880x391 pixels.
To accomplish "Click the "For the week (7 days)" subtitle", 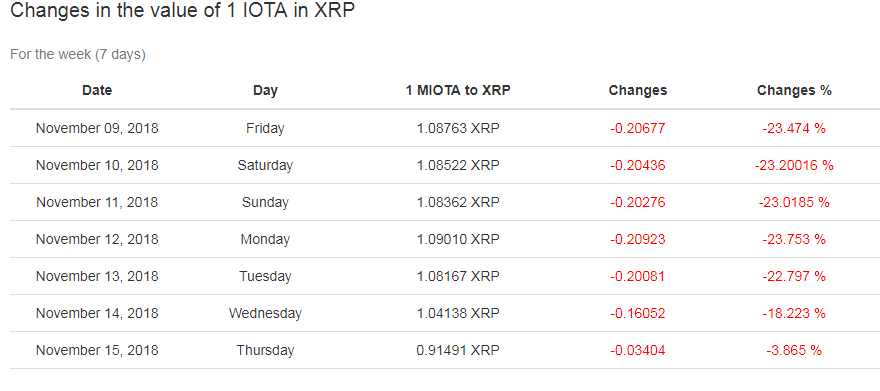I will [x=78, y=55].
